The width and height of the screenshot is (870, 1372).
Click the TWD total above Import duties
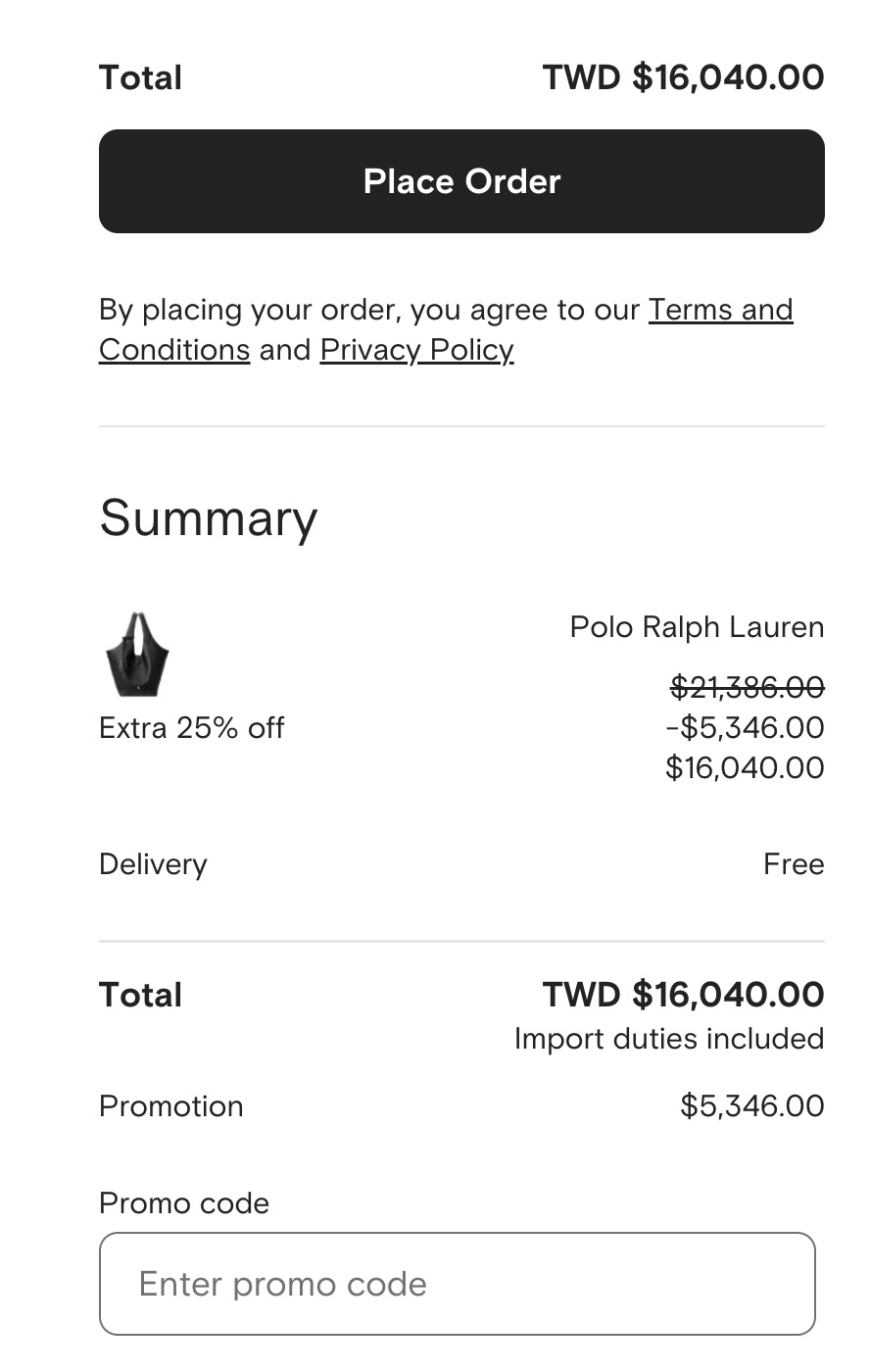(683, 995)
